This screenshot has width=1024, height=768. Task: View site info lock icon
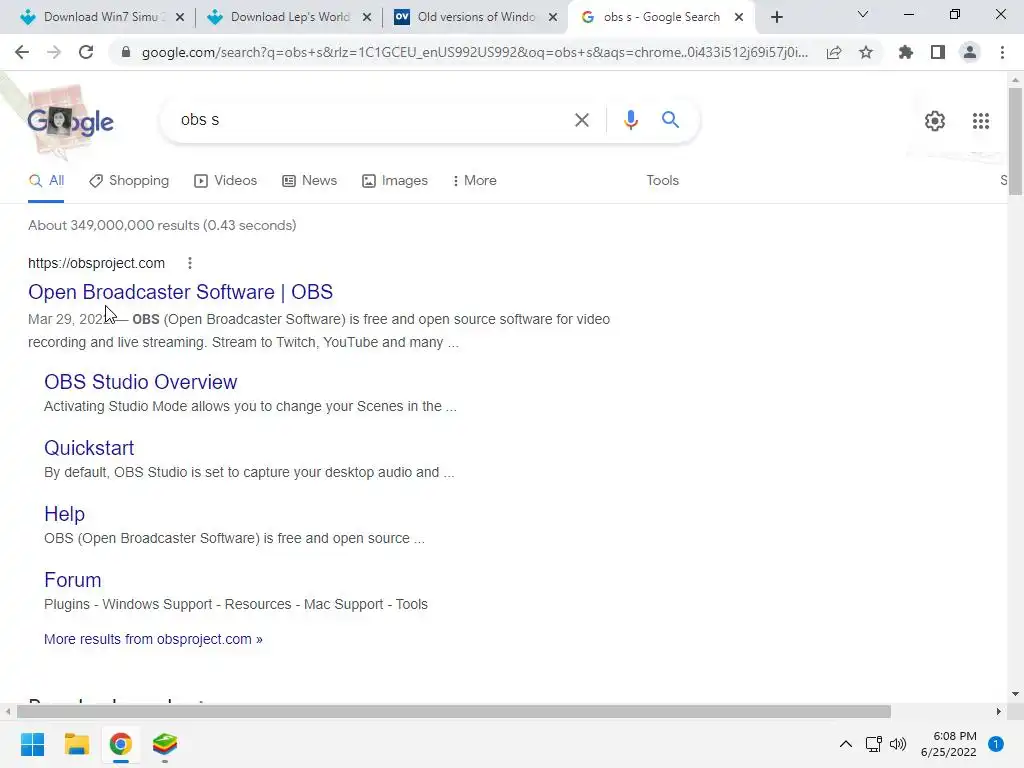126,52
